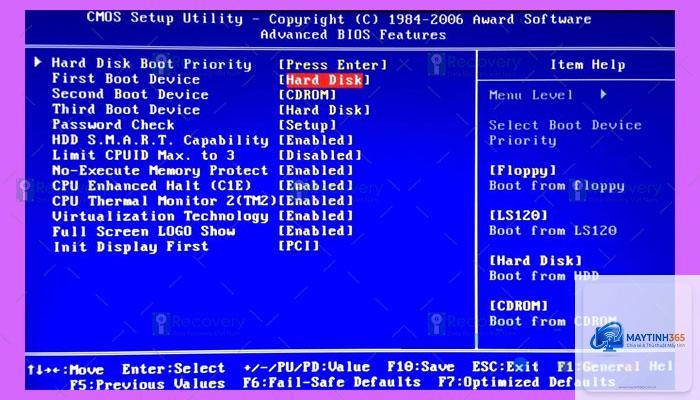Click the Boot from CDROM description
Screen dimensions: 700x400
pyautogui.click(x=553, y=321)
